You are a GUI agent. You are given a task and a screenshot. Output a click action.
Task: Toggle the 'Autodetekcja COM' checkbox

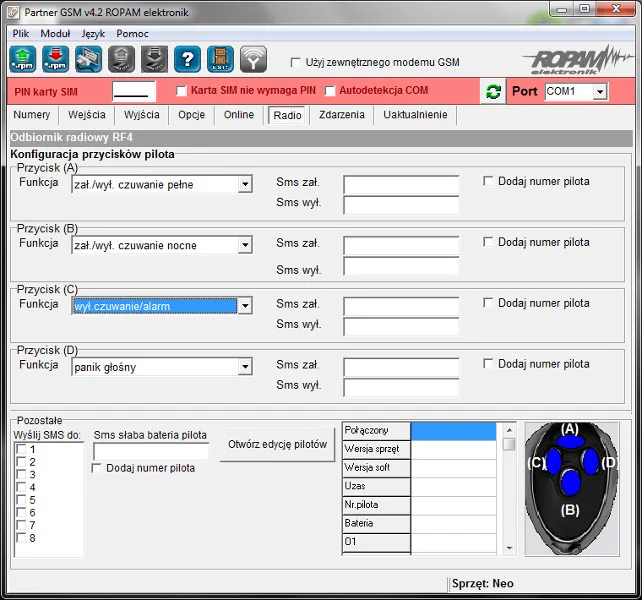click(330, 91)
